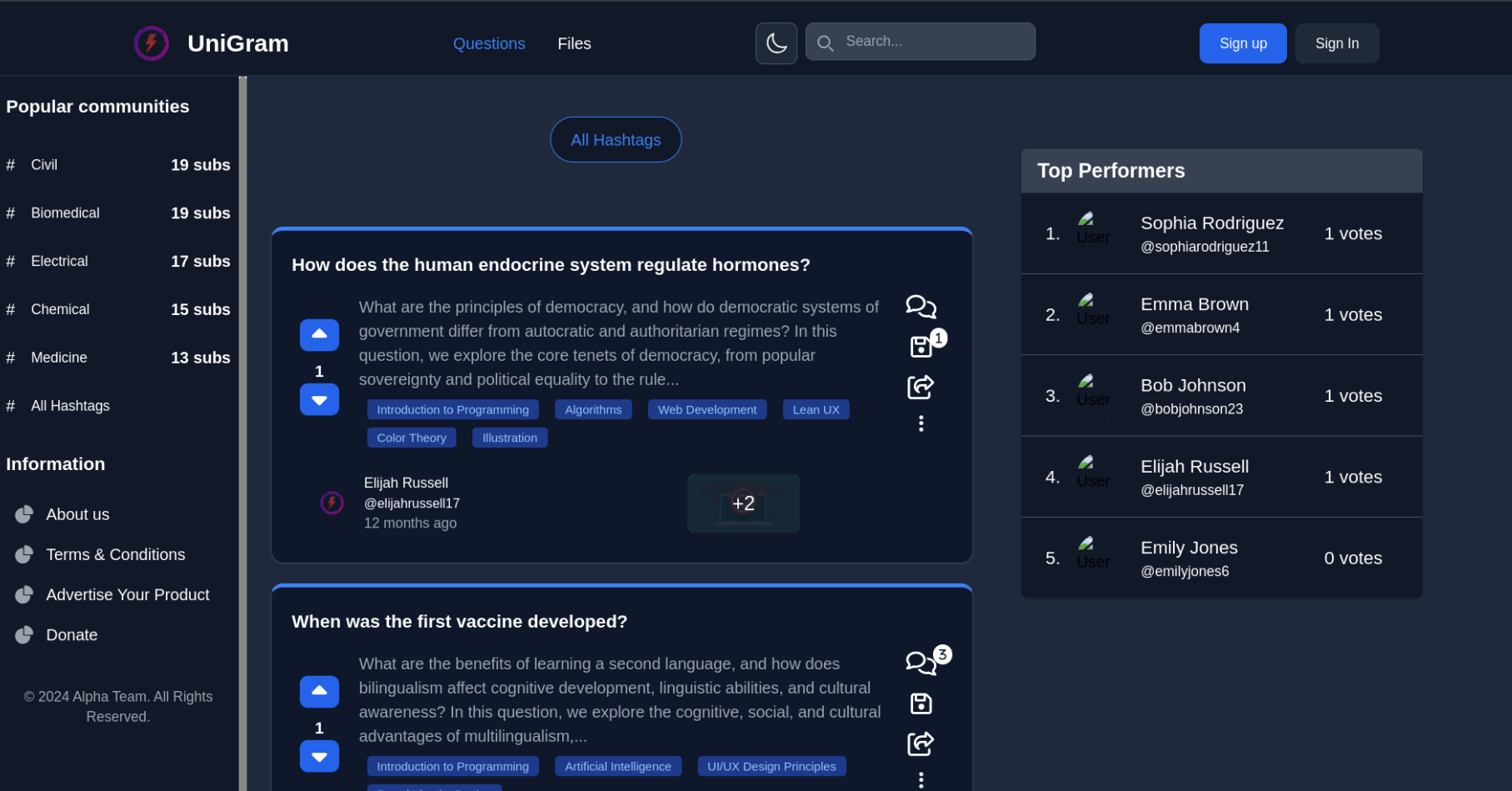Open comments on the first vaccine question

coord(920,663)
